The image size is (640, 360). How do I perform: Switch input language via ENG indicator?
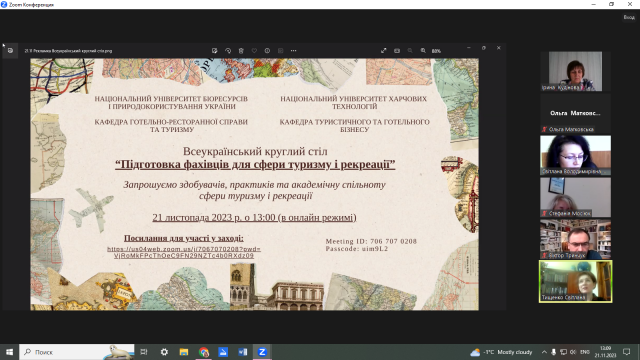click(x=584, y=352)
